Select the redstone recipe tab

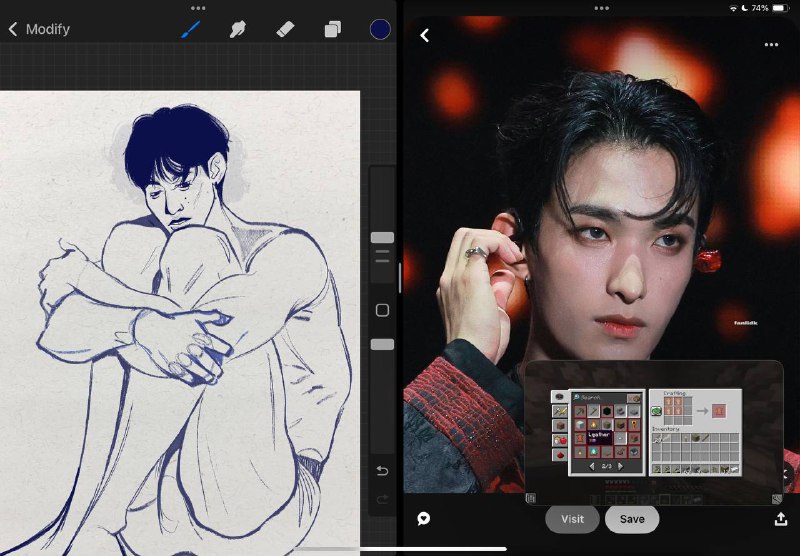click(560, 454)
